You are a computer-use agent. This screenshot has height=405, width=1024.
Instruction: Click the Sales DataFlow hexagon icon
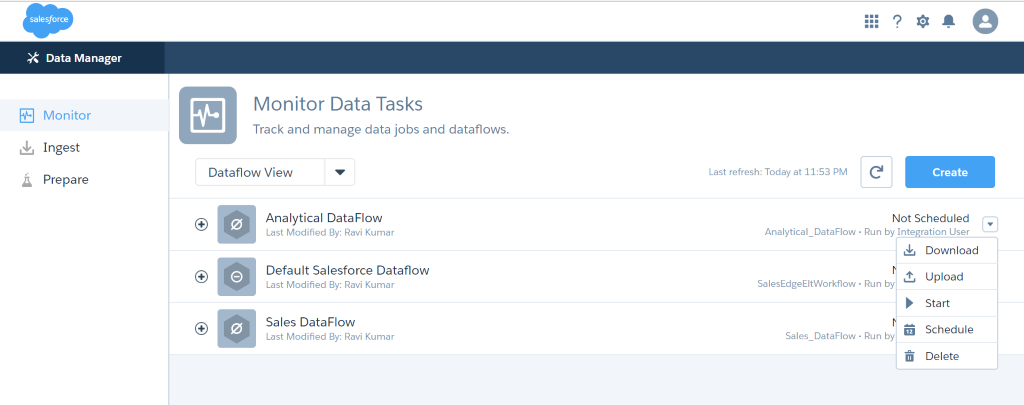pos(236,329)
